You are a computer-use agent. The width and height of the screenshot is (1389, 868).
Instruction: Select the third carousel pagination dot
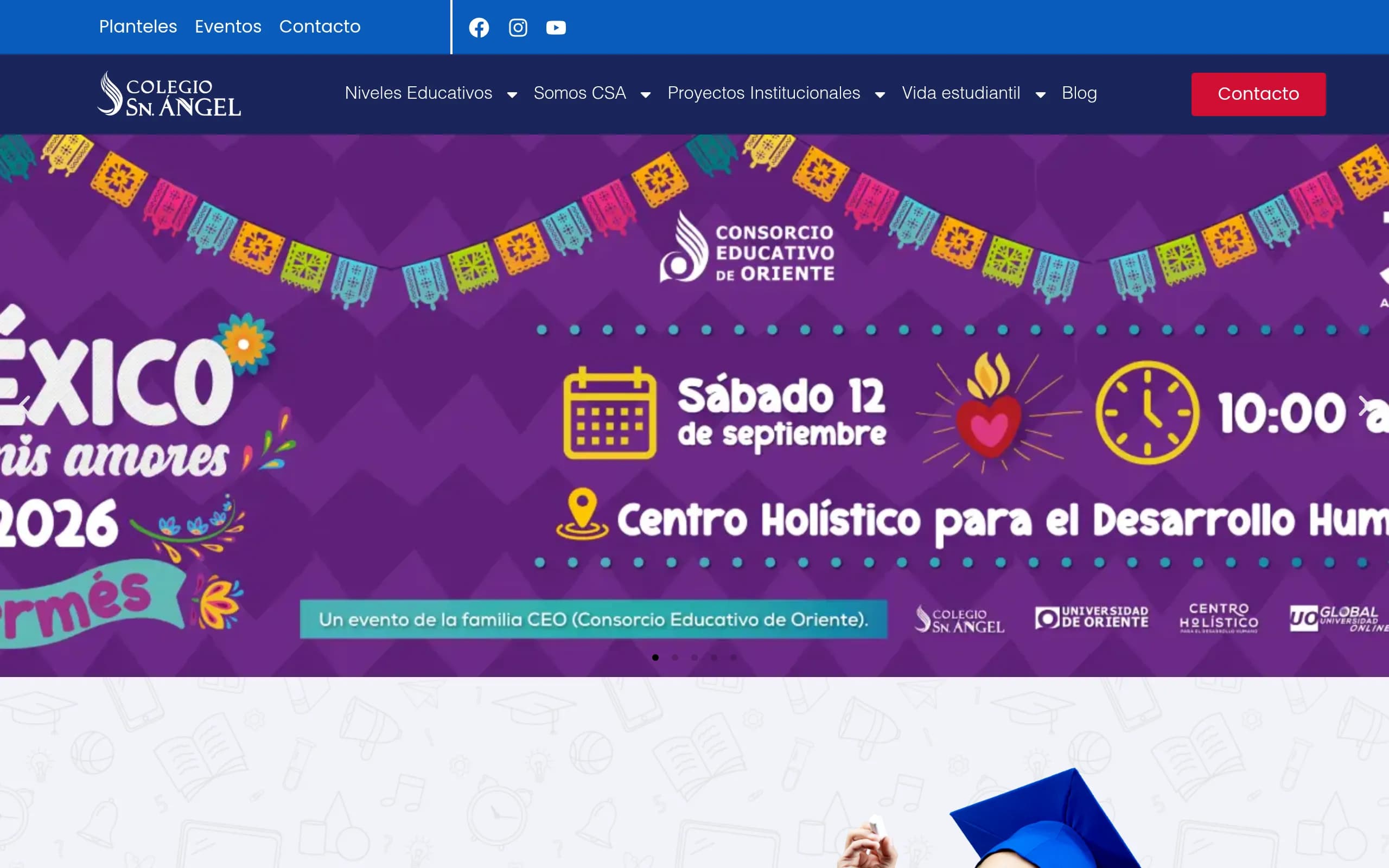click(694, 658)
